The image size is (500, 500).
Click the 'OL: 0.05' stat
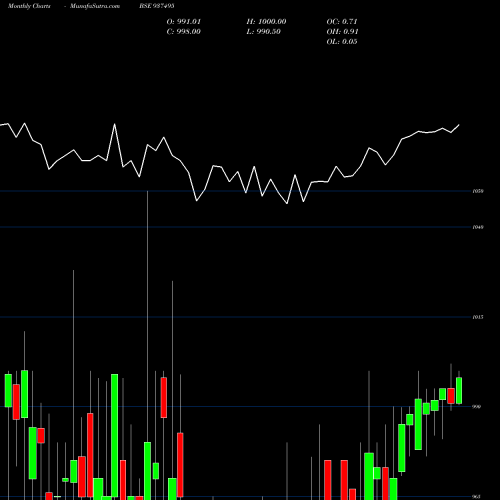click(x=342, y=42)
